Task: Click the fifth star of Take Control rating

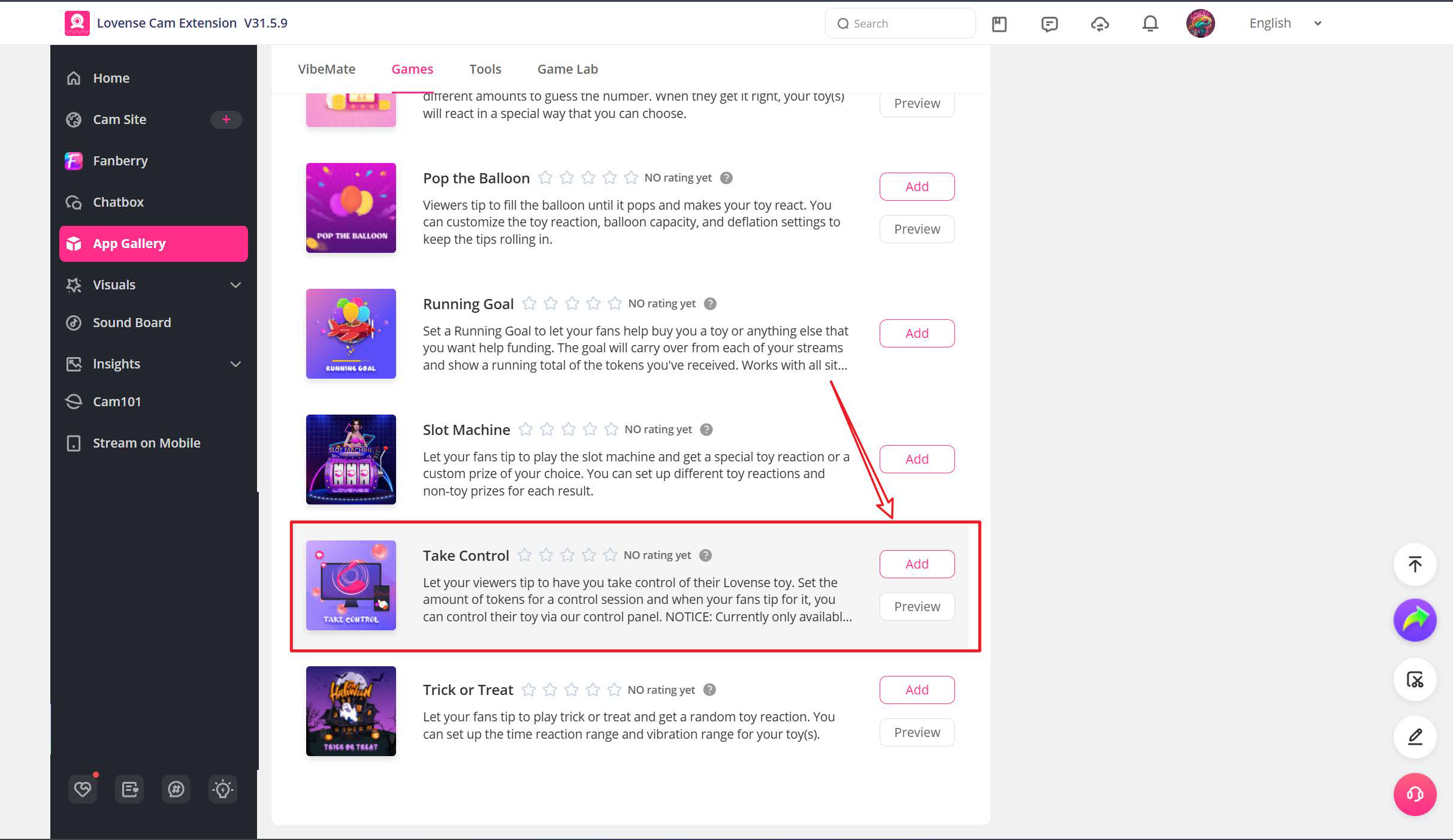Action: (x=611, y=555)
